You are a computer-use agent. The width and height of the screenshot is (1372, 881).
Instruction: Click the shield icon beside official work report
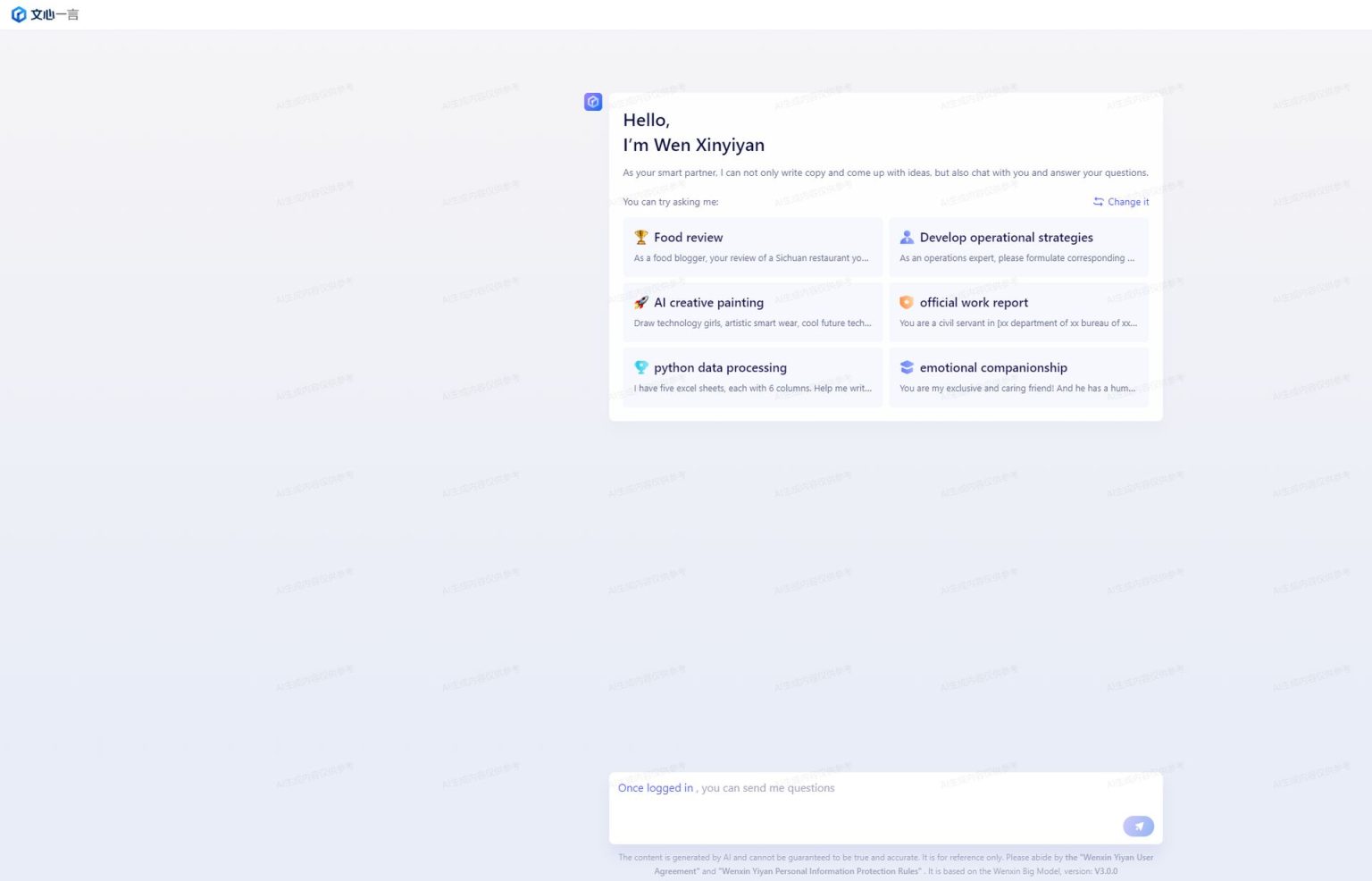[907, 302]
